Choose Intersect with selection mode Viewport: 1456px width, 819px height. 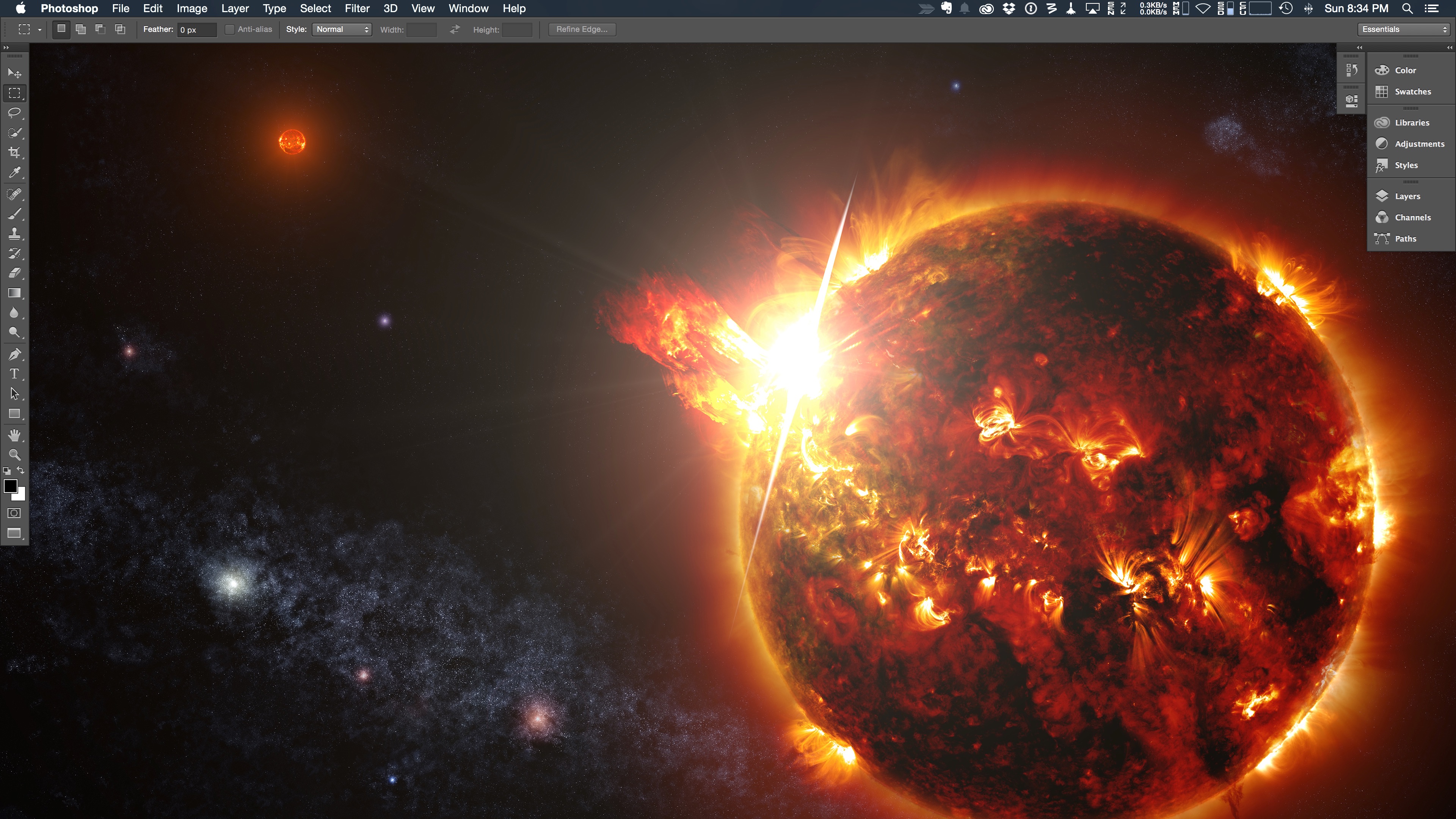point(120,29)
